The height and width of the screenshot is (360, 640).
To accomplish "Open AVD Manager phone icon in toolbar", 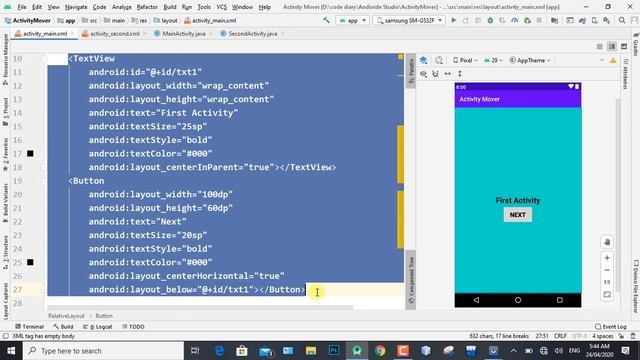I will pos(595,20).
